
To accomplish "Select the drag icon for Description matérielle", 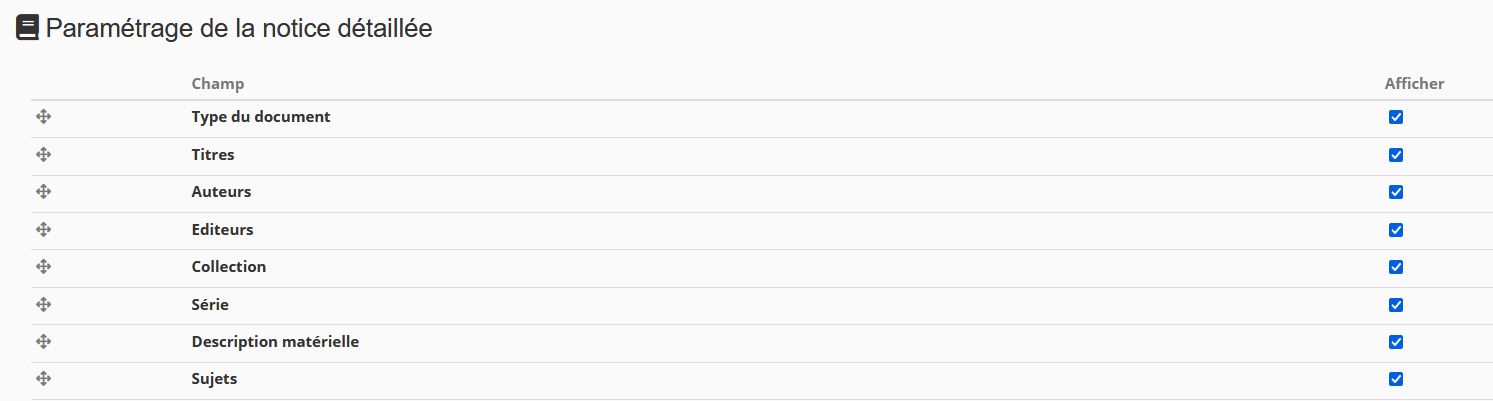I will pyautogui.click(x=43, y=342).
